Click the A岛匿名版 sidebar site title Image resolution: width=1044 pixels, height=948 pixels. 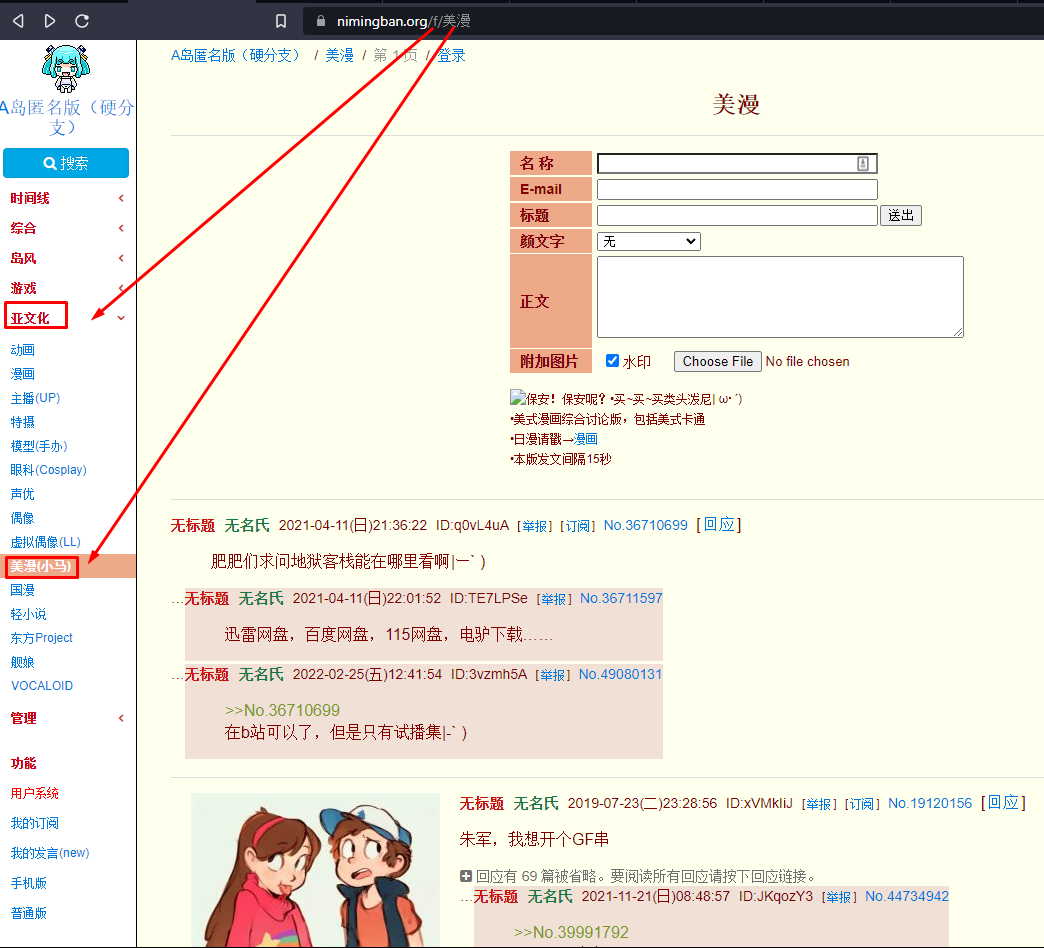point(67,117)
